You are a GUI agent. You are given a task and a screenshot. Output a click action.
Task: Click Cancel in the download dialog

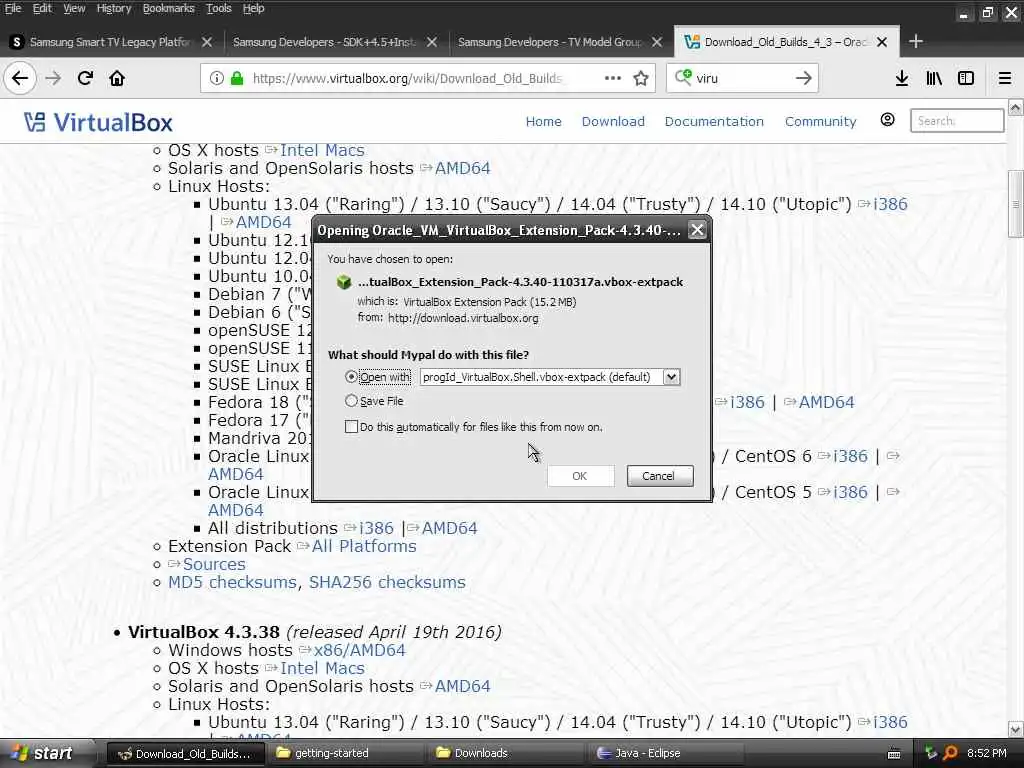[659, 475]
